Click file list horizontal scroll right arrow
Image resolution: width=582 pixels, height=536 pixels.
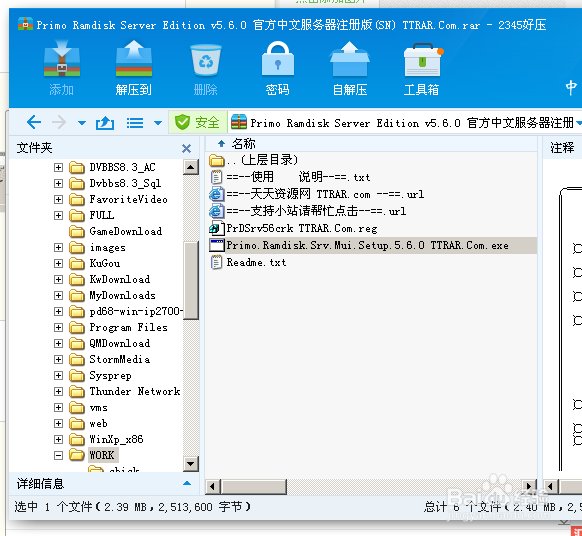click(529, 487)
